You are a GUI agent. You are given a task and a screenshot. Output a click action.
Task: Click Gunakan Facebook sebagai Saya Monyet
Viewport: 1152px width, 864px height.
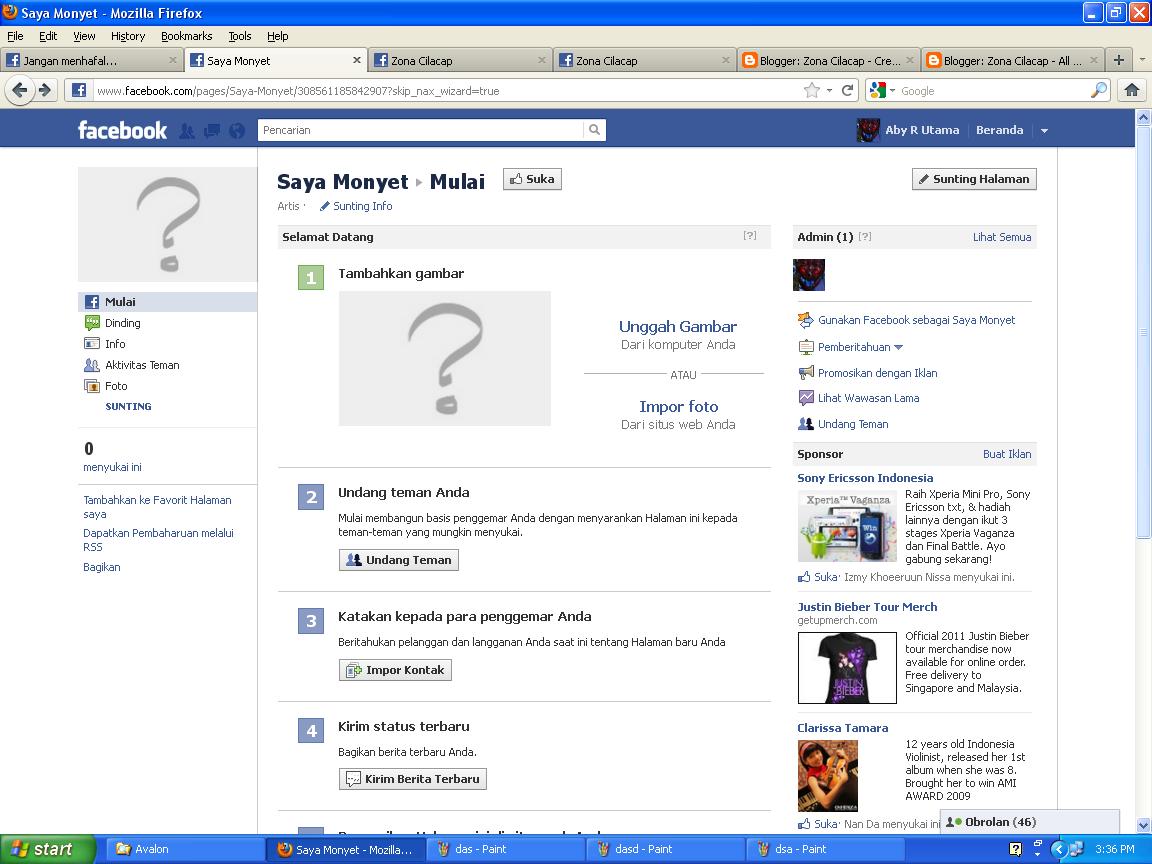916,320
